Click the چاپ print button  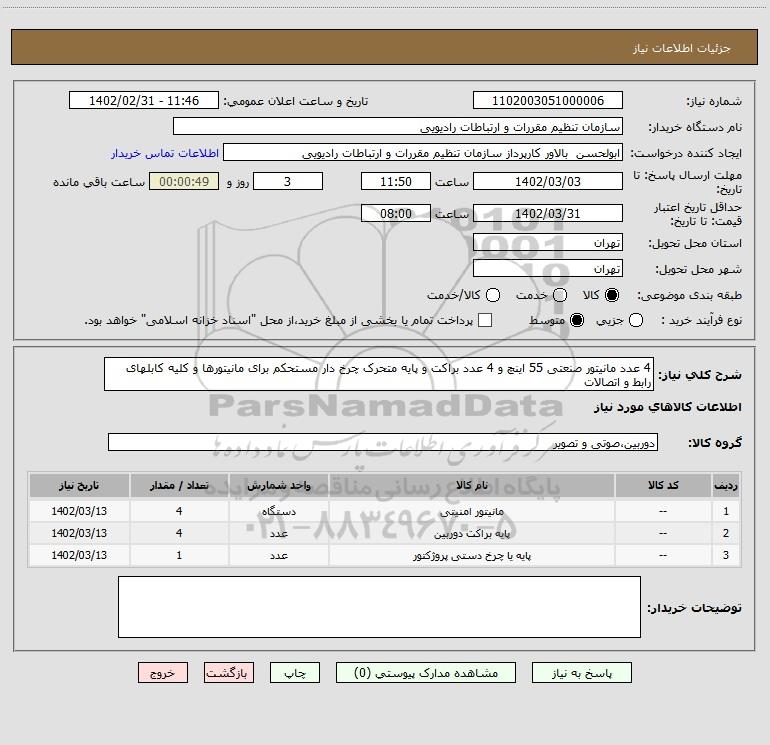(x=295, y=673)
